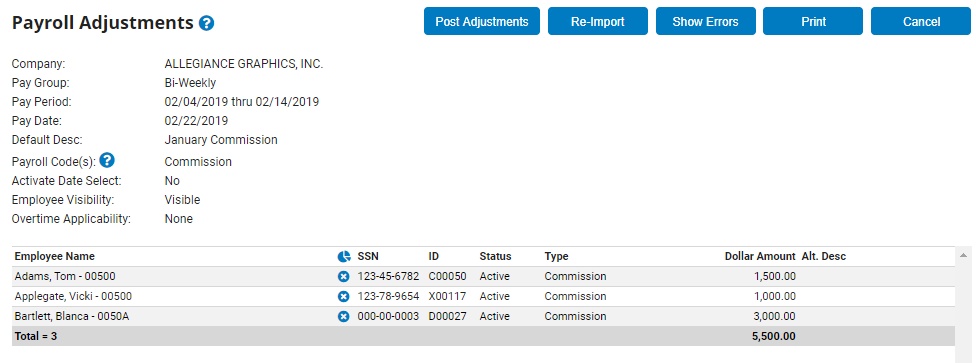Viewport: 976px width, 363px height.
Task: Show Errors for this import
Action: [x=705, y=21]
